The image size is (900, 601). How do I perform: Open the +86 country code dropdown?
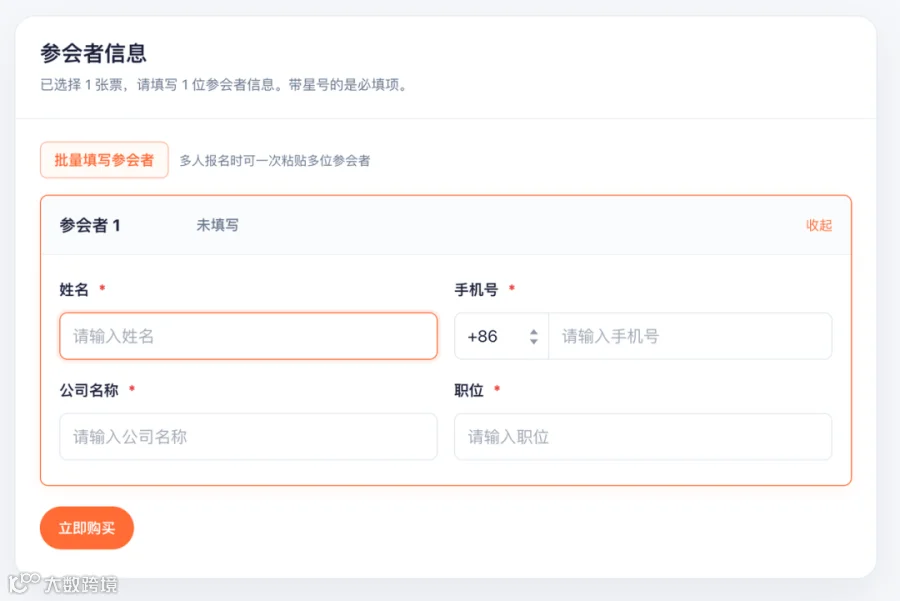click(502, 336)
